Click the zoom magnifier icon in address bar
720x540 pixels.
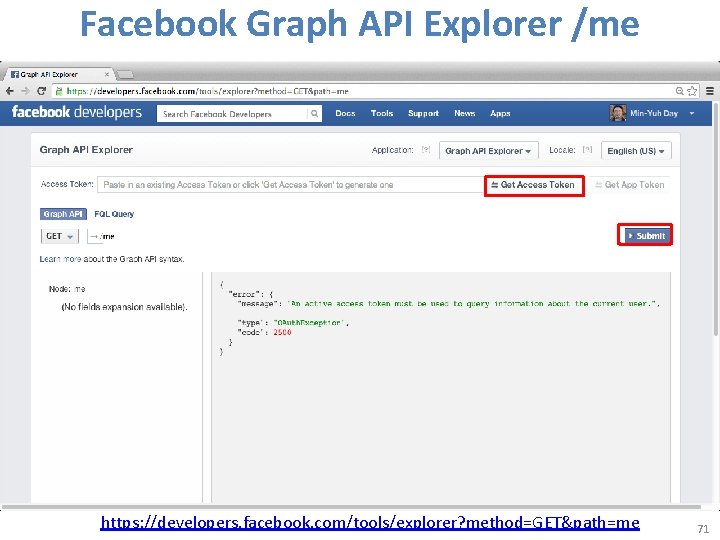pos(680,91)
